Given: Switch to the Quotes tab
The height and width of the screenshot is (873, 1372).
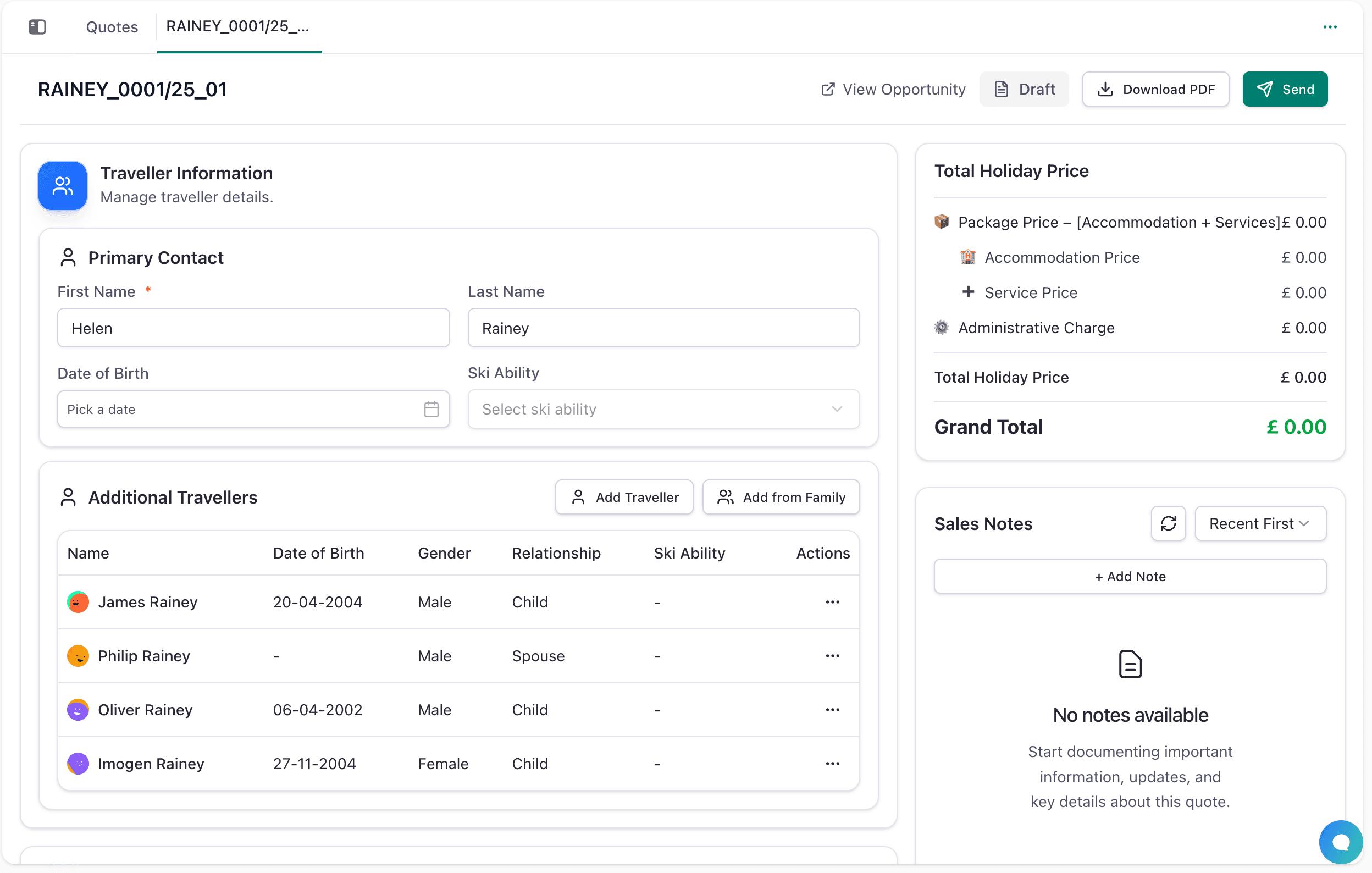Looking at the screenshot, I should pyautogui.click(x=112, y=27).
